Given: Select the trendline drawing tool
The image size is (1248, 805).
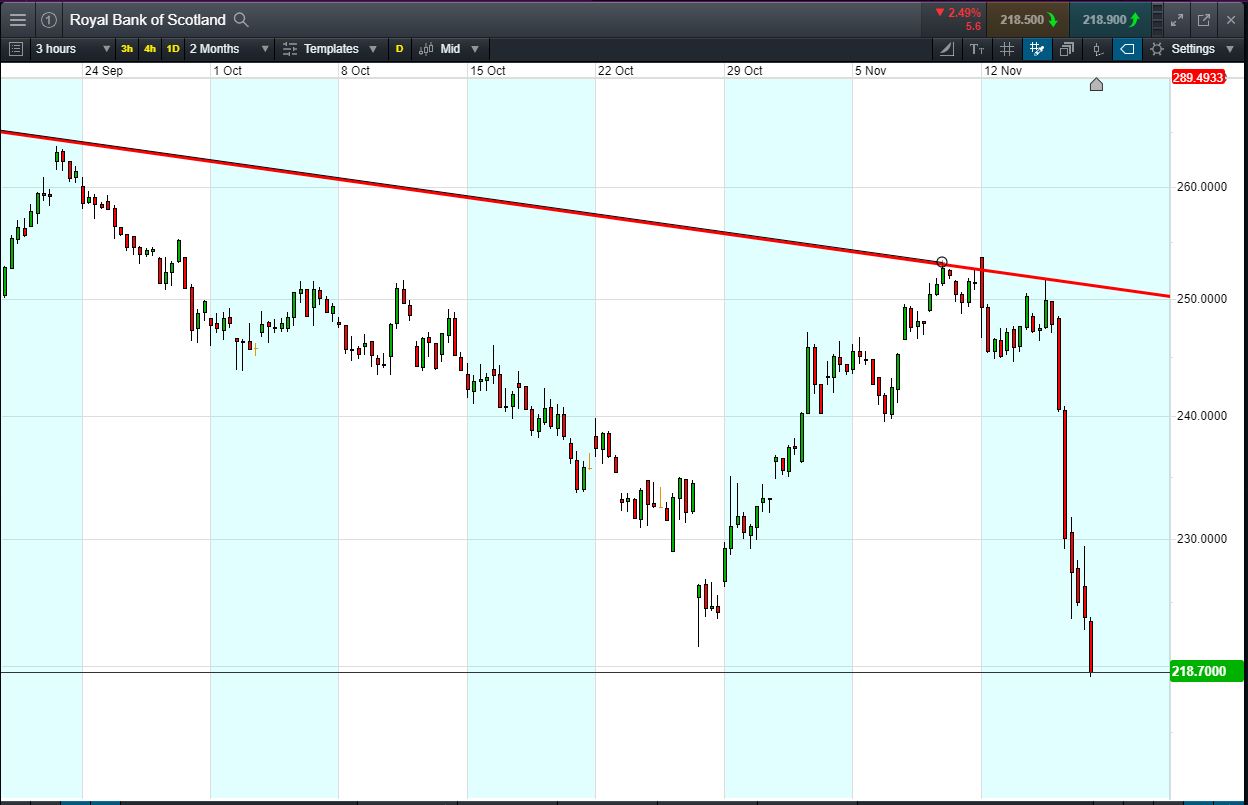Looking at the screenshot, I should [x=948, y=48].
